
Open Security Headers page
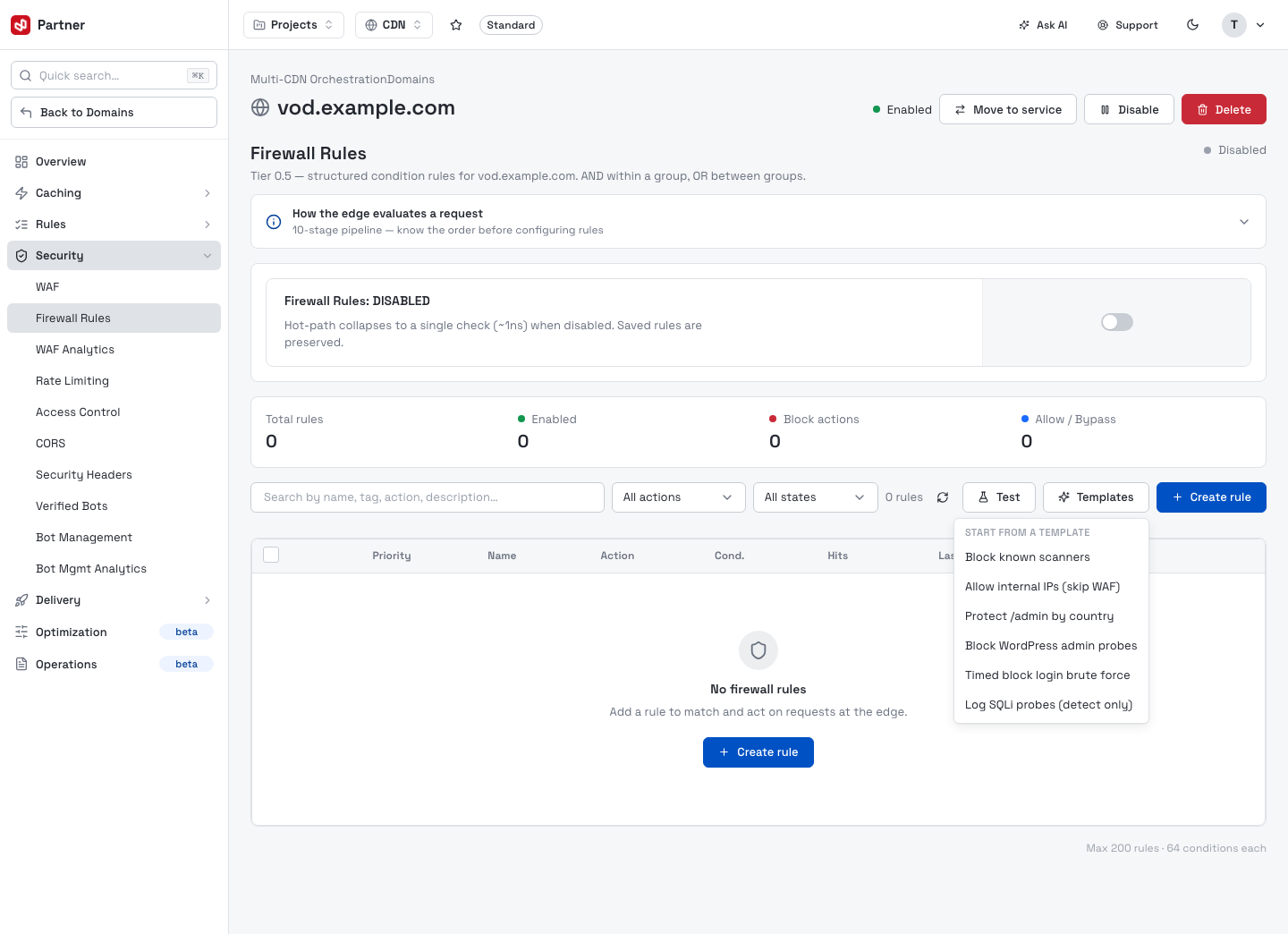tap(114, 475)
